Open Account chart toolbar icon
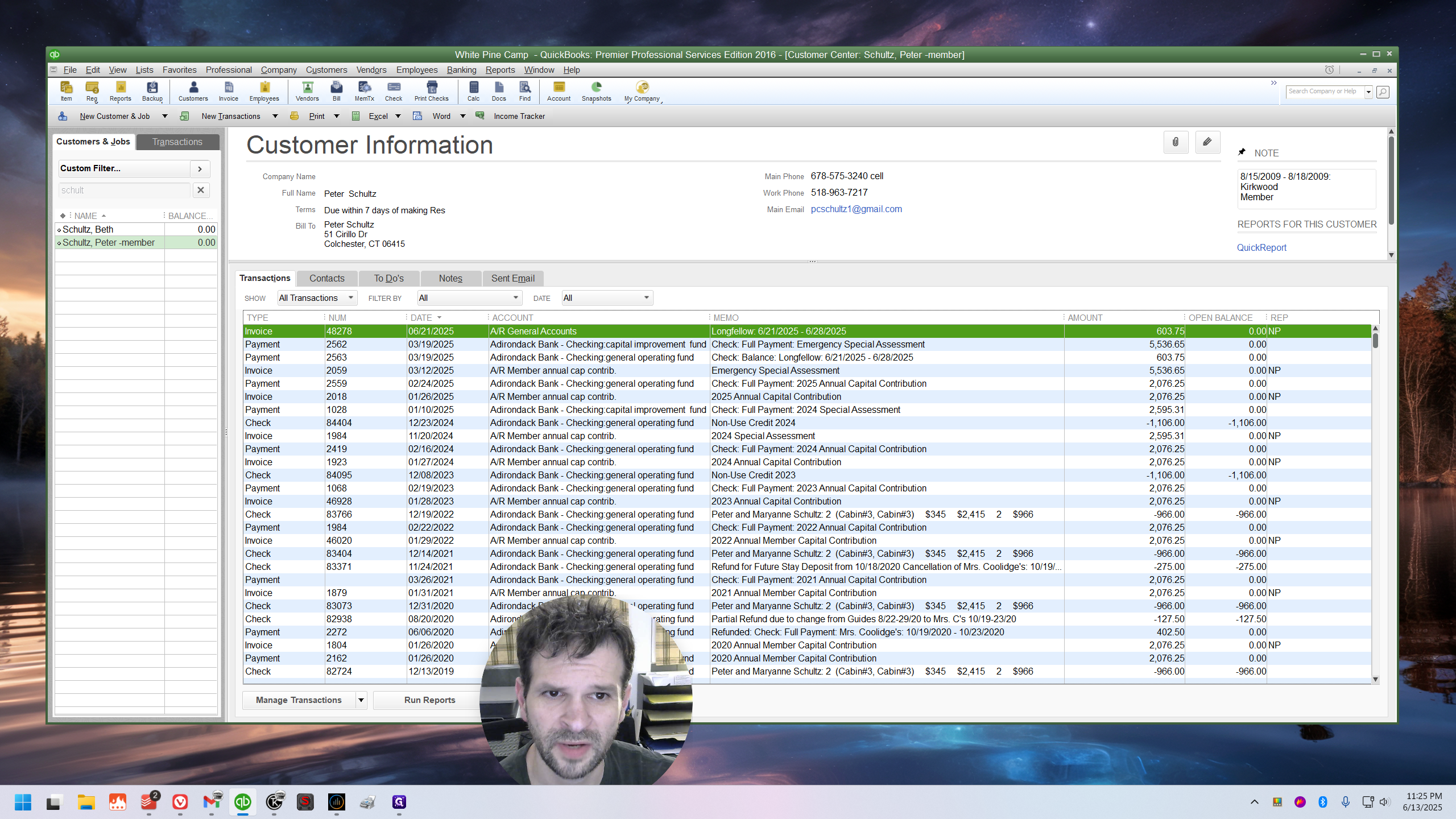 pyautogui.click(x=559, y=91)
